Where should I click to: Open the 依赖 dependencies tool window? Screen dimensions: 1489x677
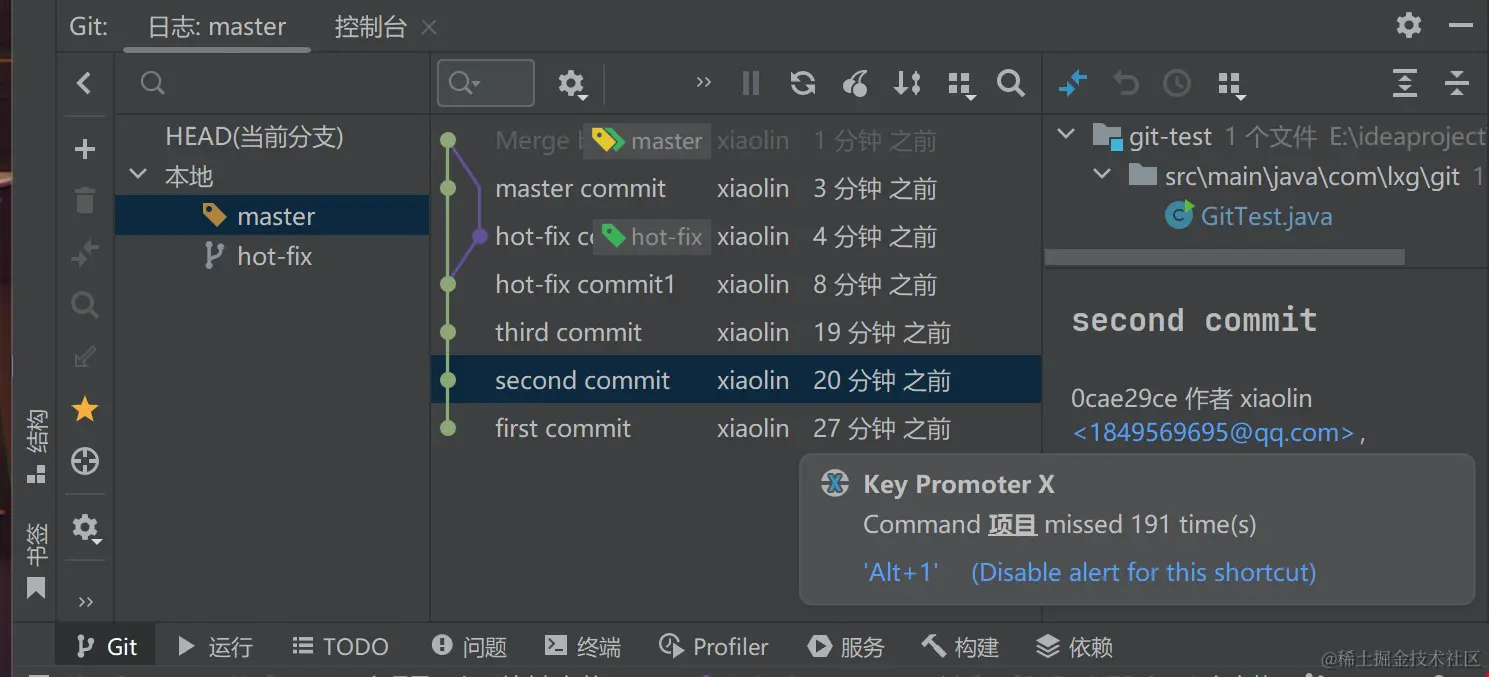click(1074, 647)
